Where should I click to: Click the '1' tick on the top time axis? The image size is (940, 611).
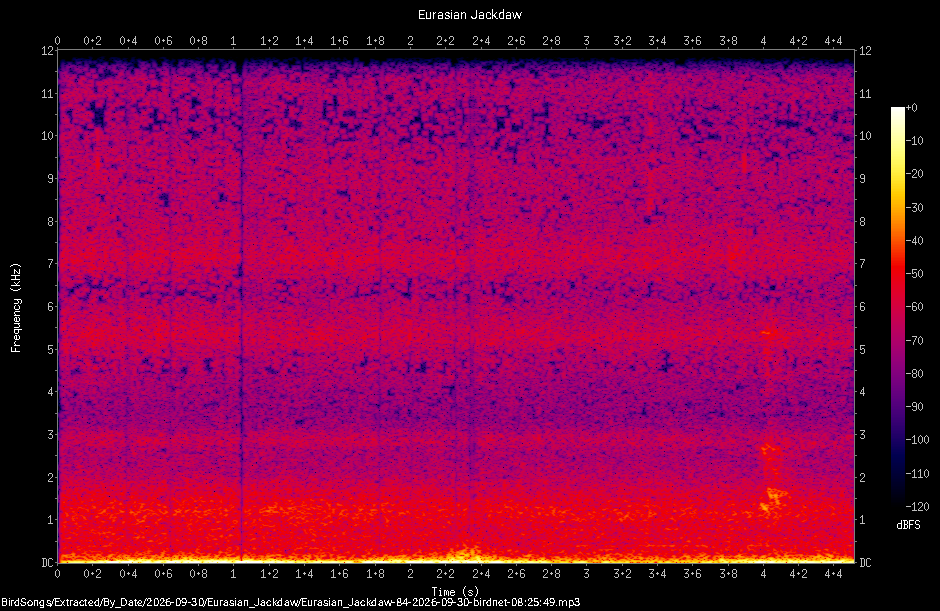(x=234, y=41)
